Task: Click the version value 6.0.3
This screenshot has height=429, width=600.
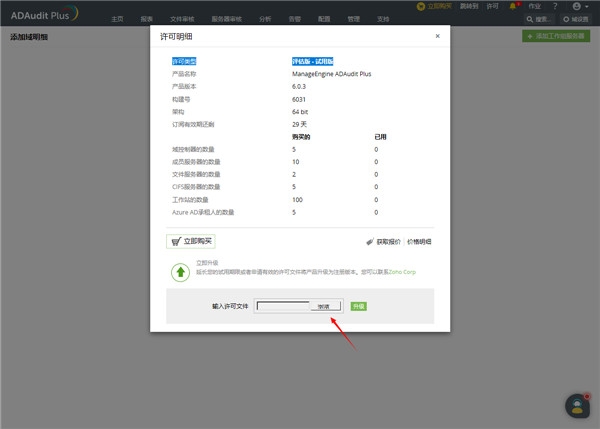Action: tap(299, 86)
